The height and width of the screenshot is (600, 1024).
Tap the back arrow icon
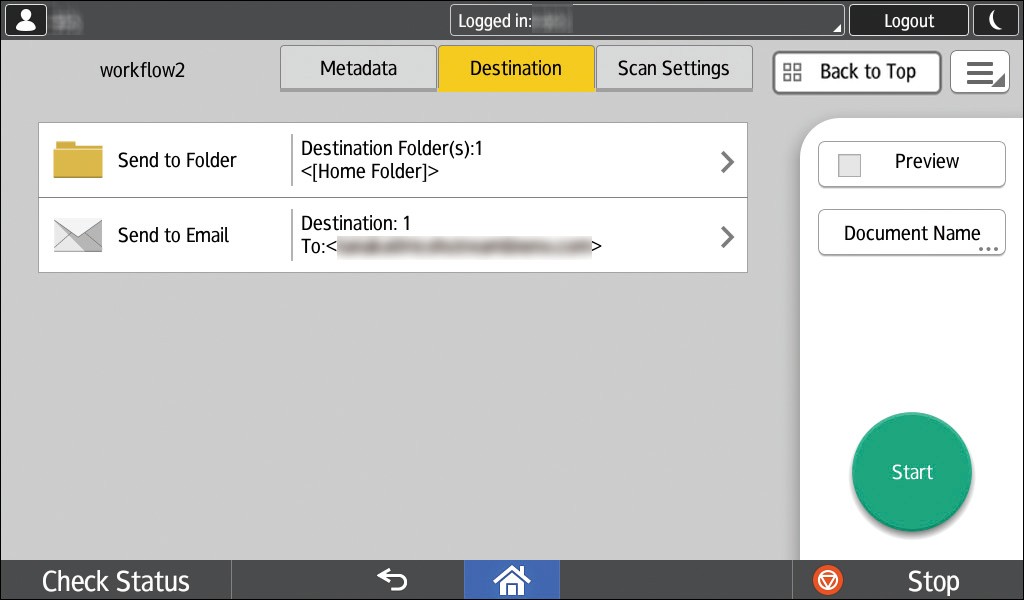392,580
